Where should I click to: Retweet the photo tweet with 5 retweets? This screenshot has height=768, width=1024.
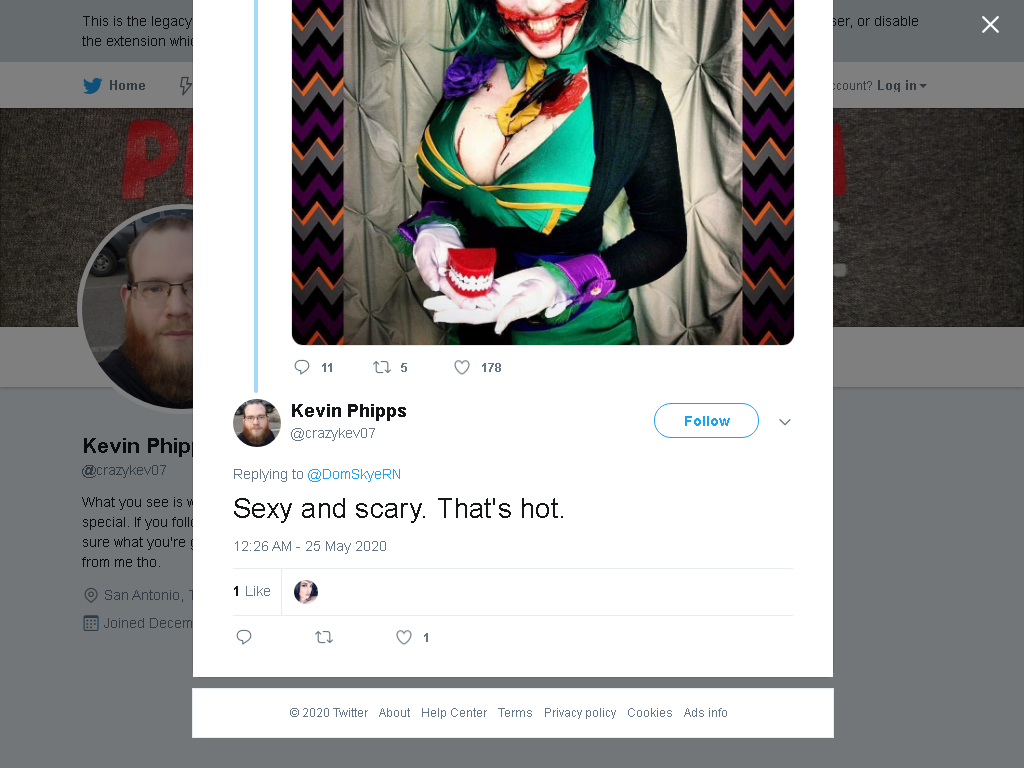(382, 367)
